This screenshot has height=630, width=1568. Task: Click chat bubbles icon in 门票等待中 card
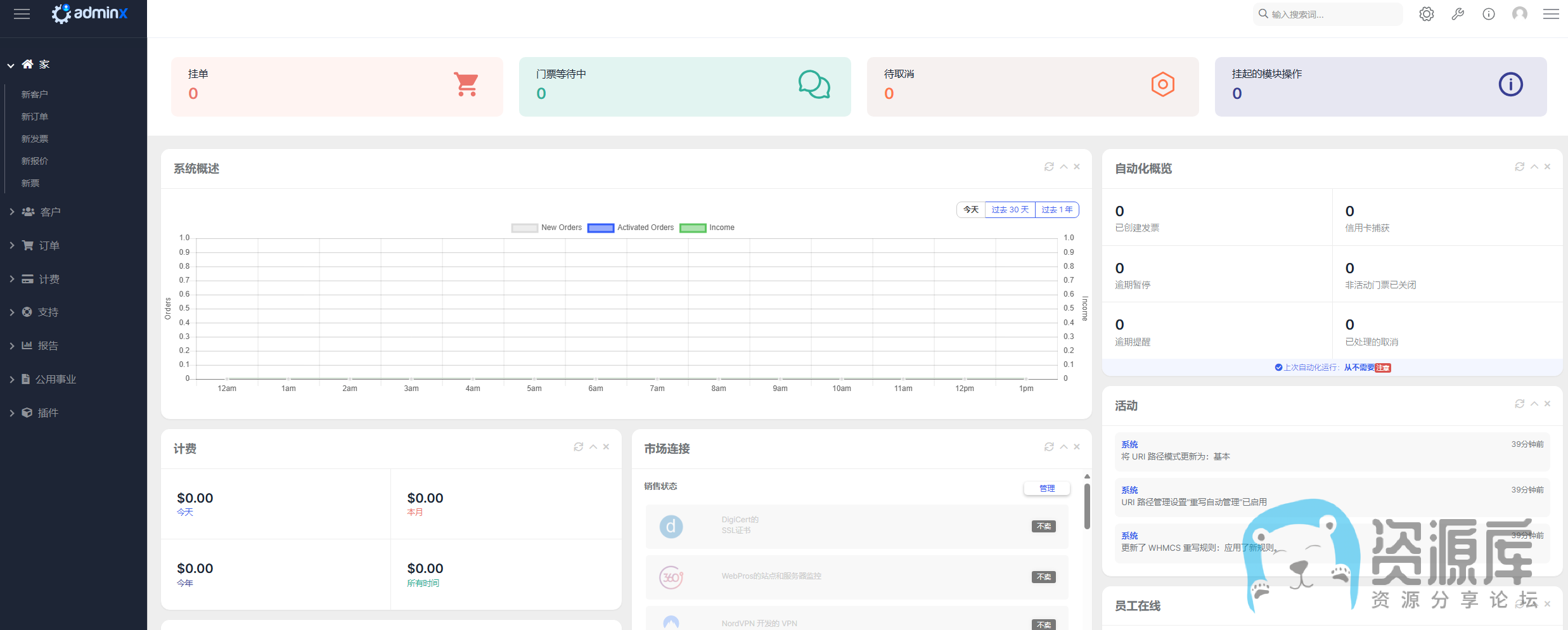tap(814, 84)
